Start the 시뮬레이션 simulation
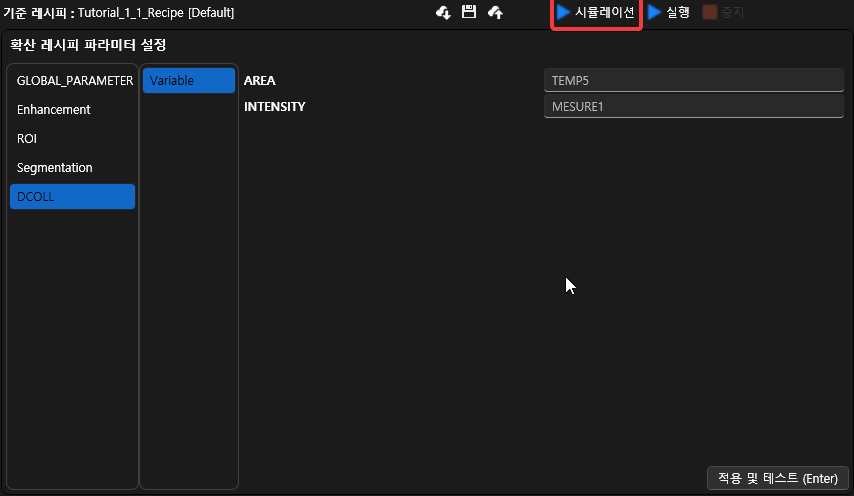The image size is (854, 496). click(596, 13)
